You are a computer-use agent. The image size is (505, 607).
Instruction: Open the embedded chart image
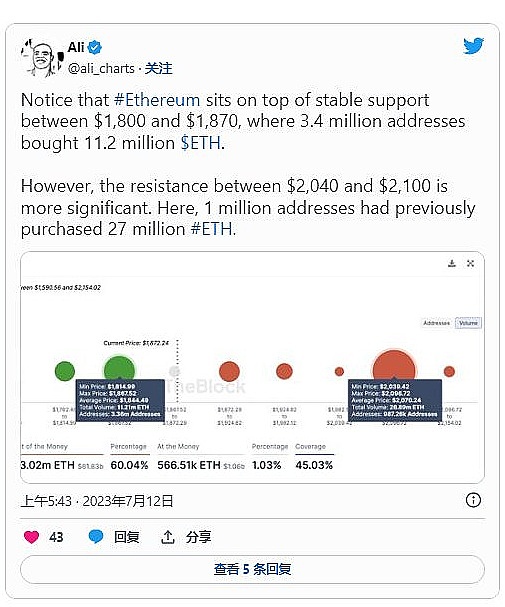coord(252,367)
